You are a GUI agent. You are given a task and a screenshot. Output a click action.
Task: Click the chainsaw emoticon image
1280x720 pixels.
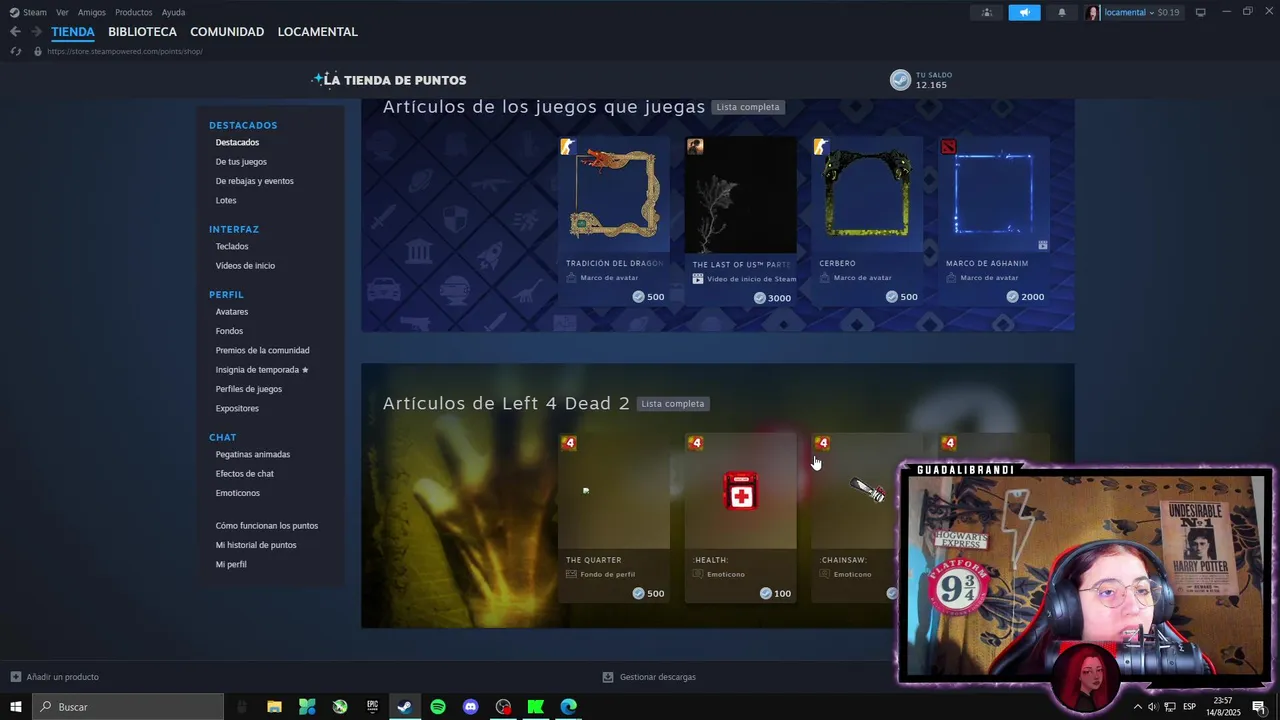tap(867, 490)
